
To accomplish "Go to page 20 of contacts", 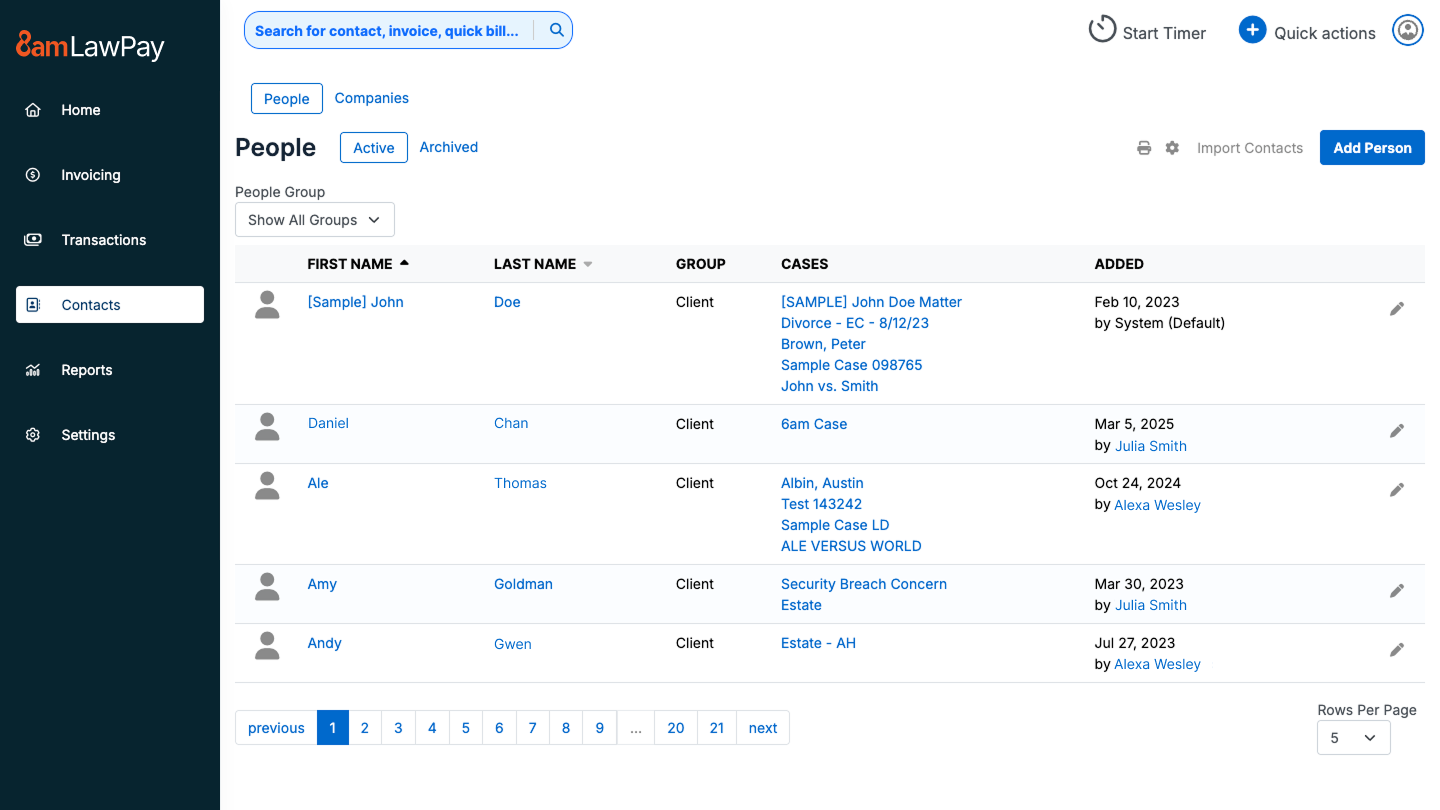I will point(675,727).
